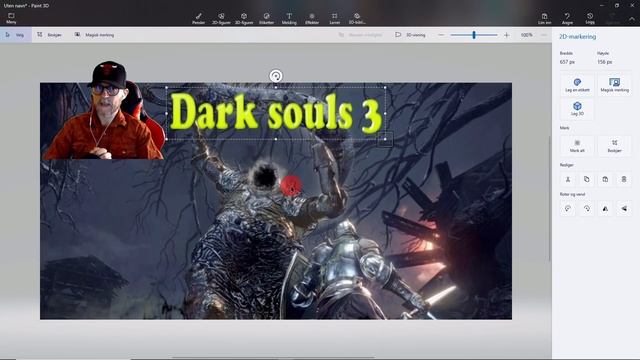Click the rotation handle above the selection
Viewport: 640px width, 360px height.
(x=276, y=76)
